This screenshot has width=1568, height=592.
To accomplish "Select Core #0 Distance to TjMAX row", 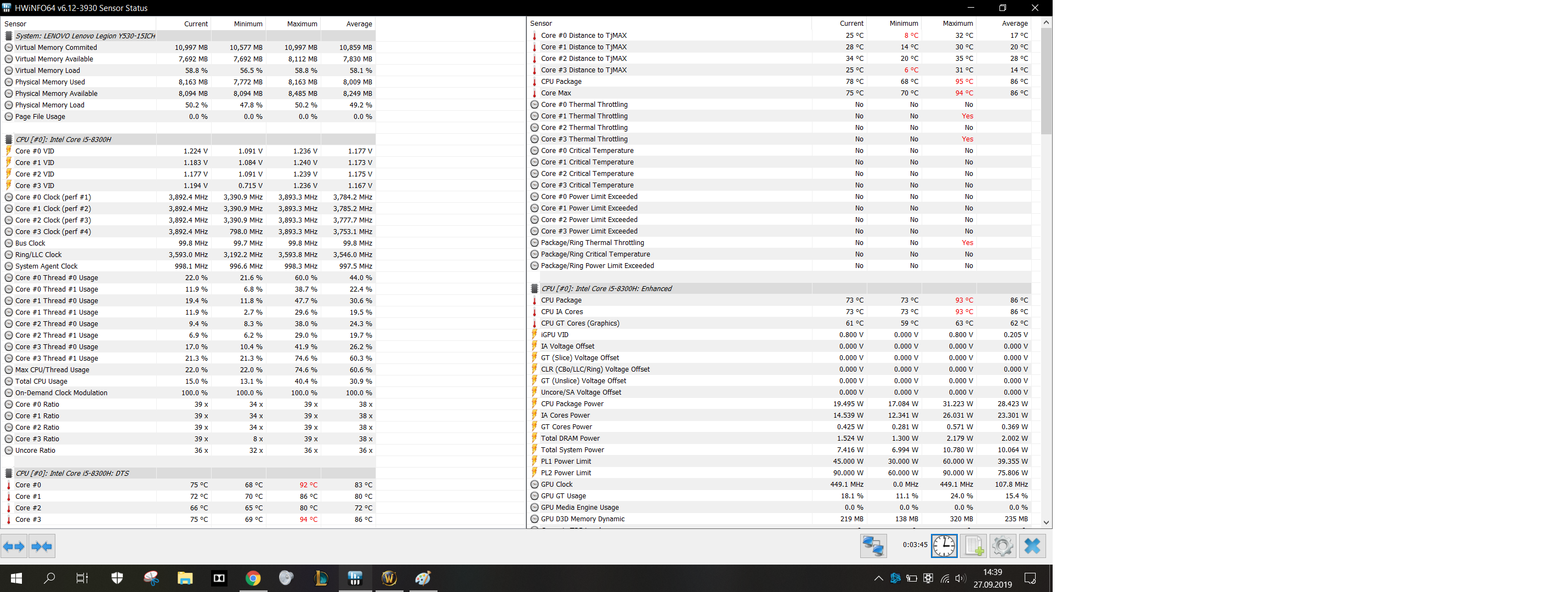I will (x=780, y=35).
